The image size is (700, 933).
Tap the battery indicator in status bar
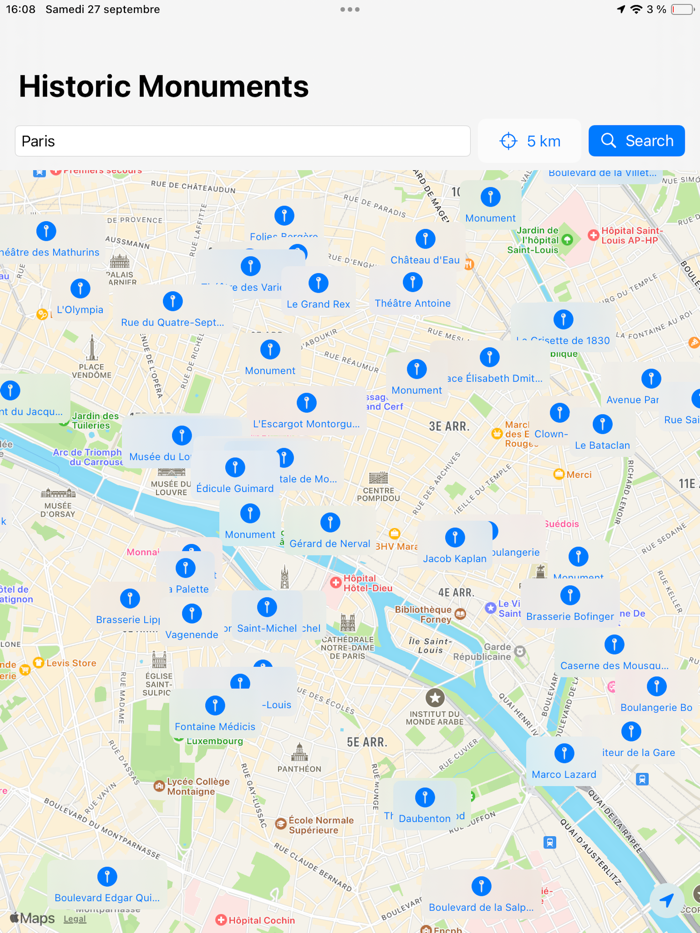pyautogui.click(x=682, y=10)
